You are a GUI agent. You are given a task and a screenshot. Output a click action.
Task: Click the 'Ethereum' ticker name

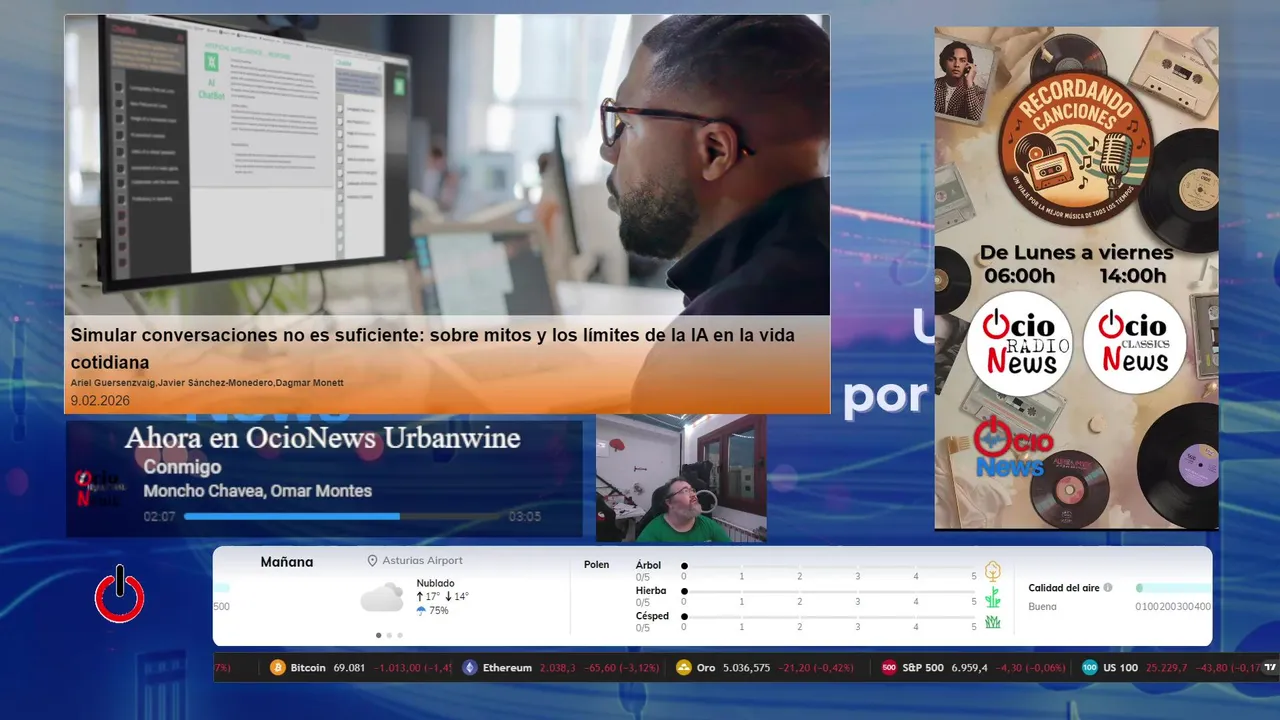coord(507,668)
